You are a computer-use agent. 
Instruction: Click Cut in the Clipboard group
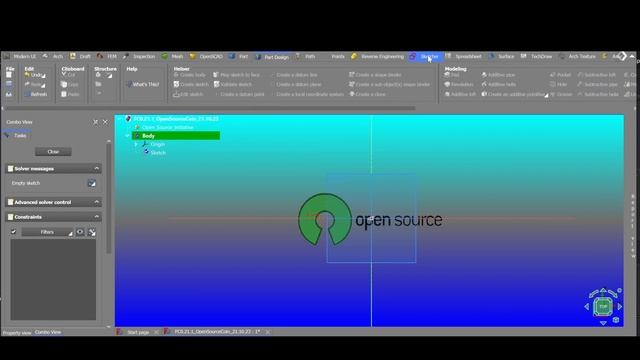click(68, 75)
